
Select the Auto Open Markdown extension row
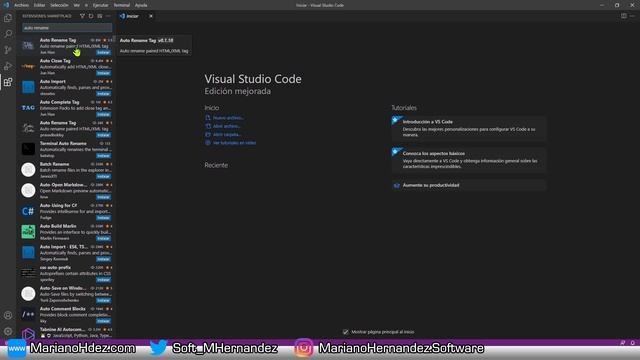[66, 191]
